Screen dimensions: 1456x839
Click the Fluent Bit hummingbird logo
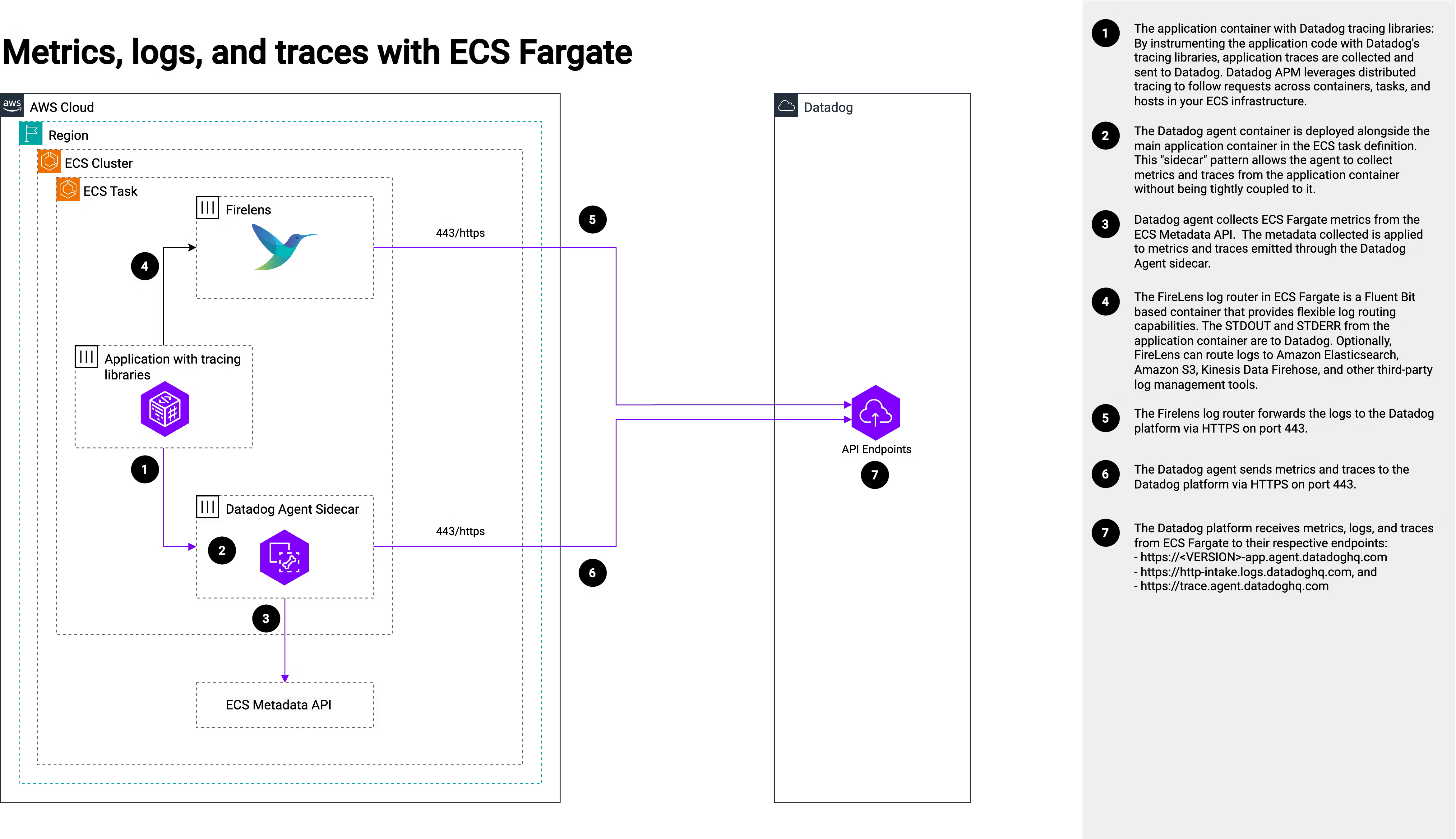(284, 247)
